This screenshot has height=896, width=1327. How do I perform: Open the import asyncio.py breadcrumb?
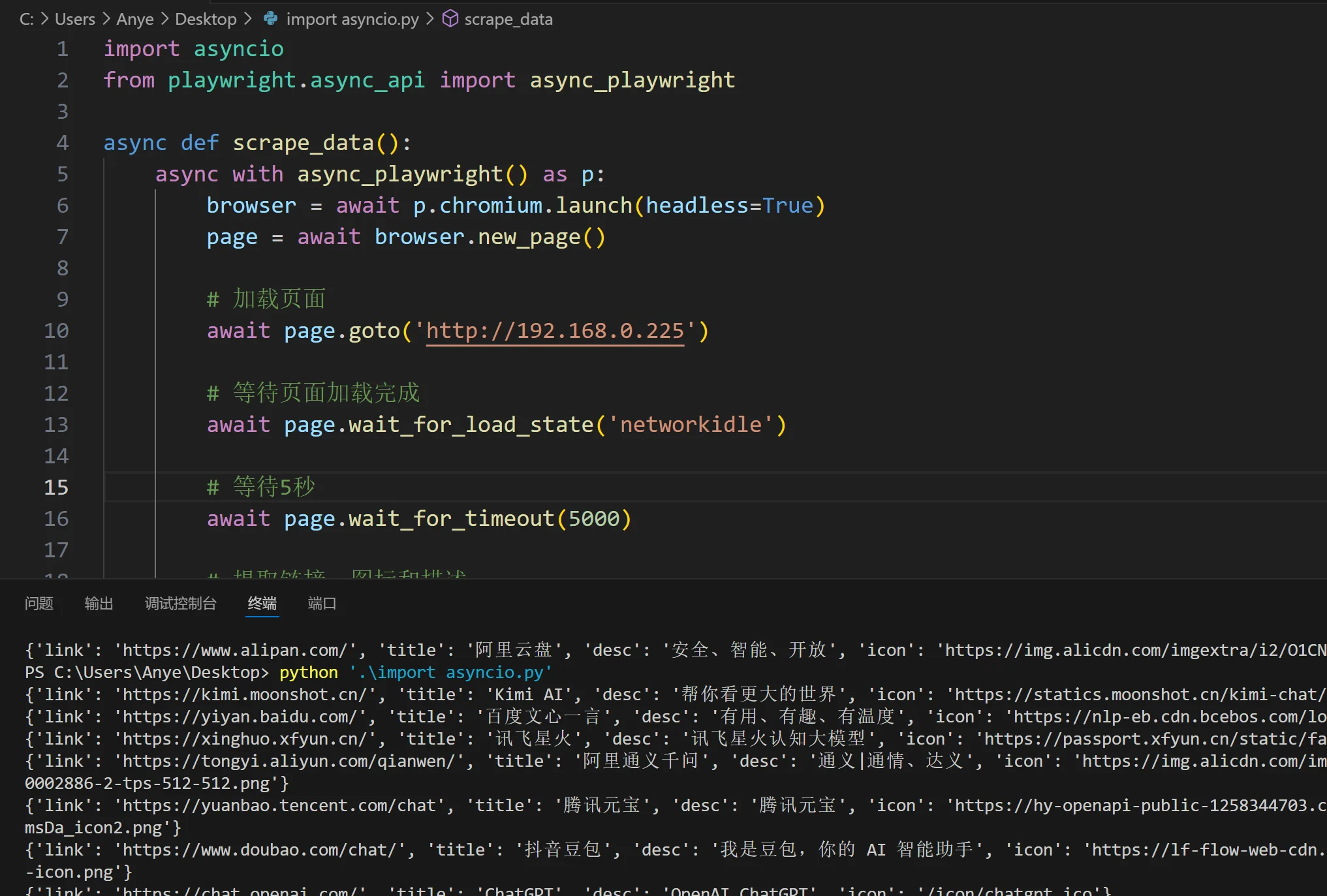[x=352, y=19]
